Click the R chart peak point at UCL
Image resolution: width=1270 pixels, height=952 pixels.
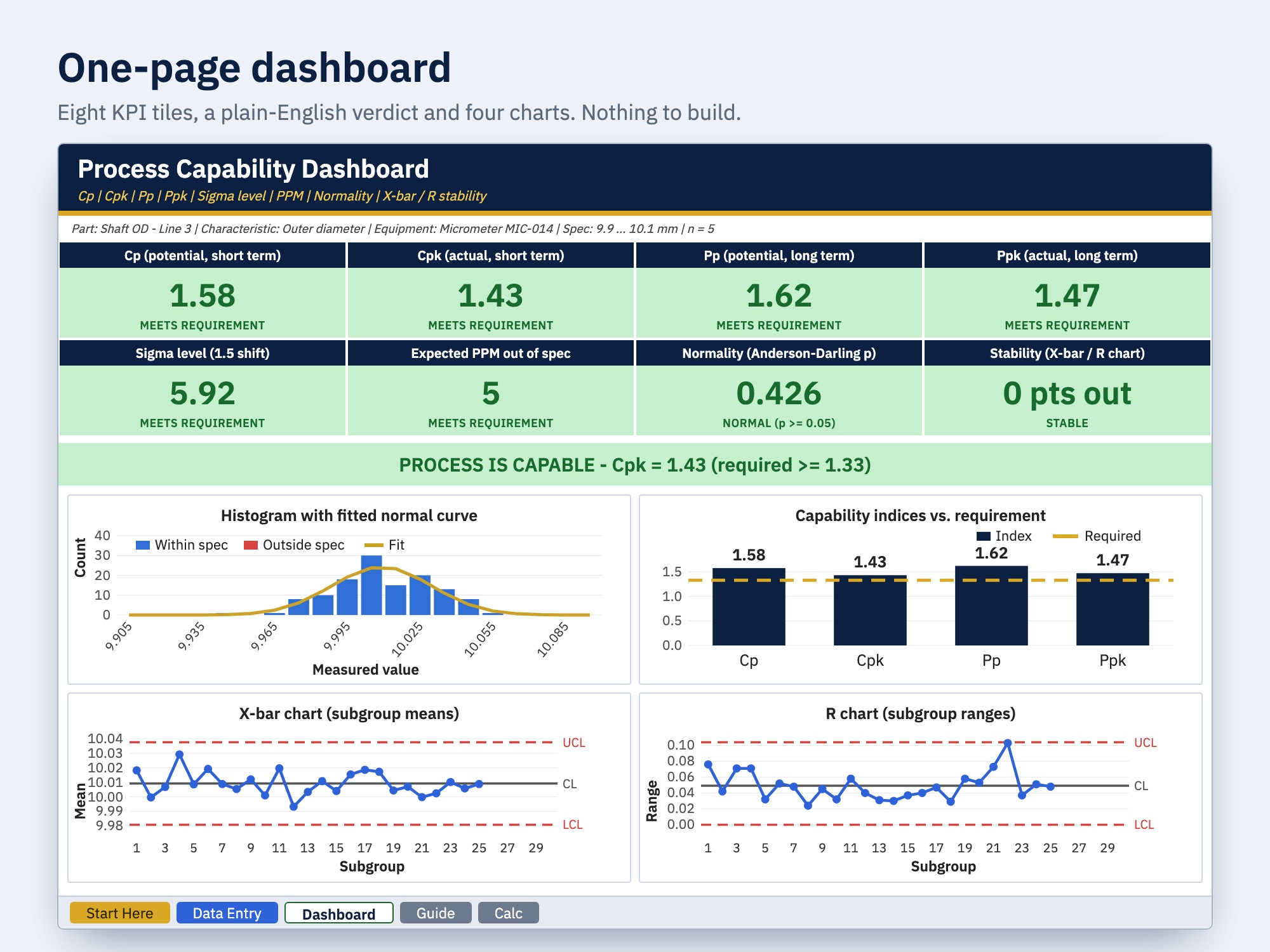1008,743
